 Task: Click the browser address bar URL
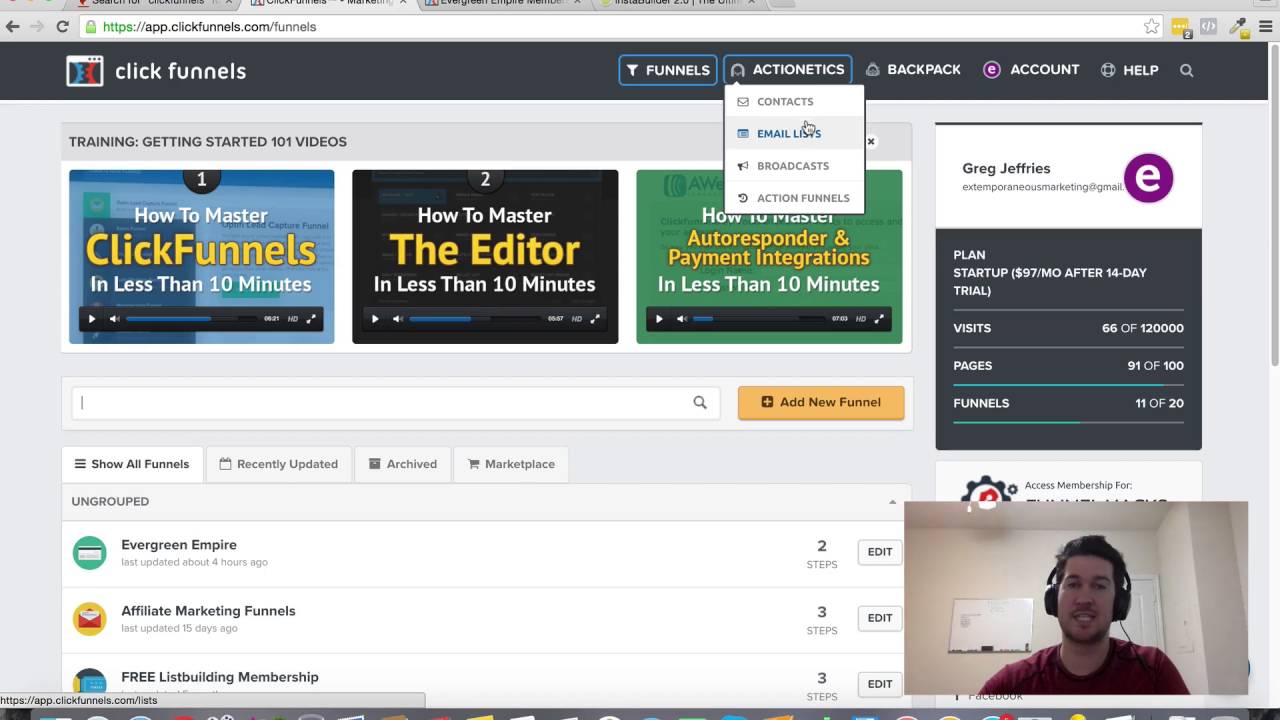click(210, 27)
